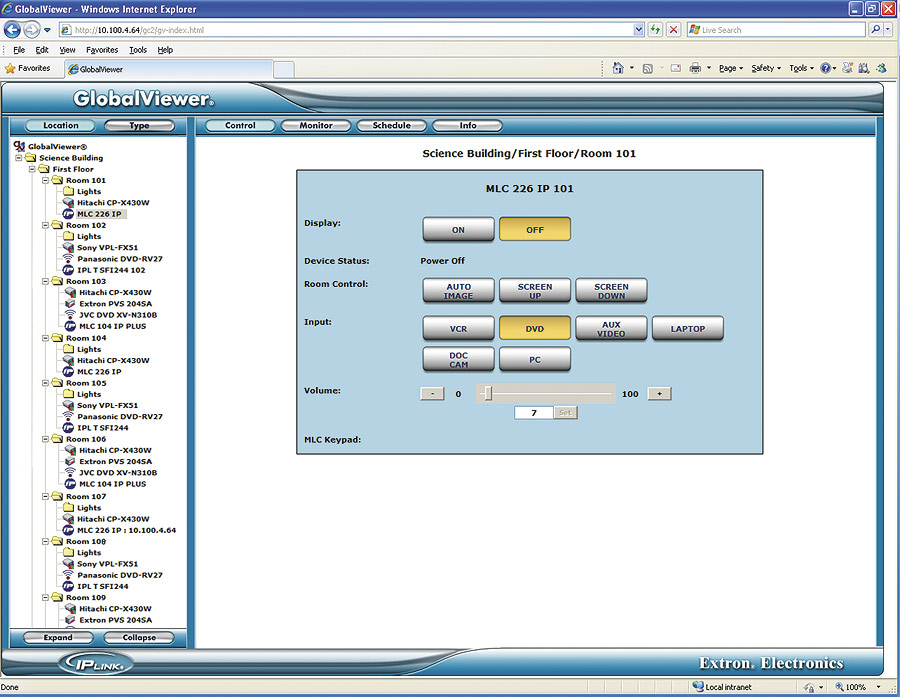The height and width of the screenshot is (697, 900).
Task: Switch to the Monitor tab
Action: tap(316, 125)
